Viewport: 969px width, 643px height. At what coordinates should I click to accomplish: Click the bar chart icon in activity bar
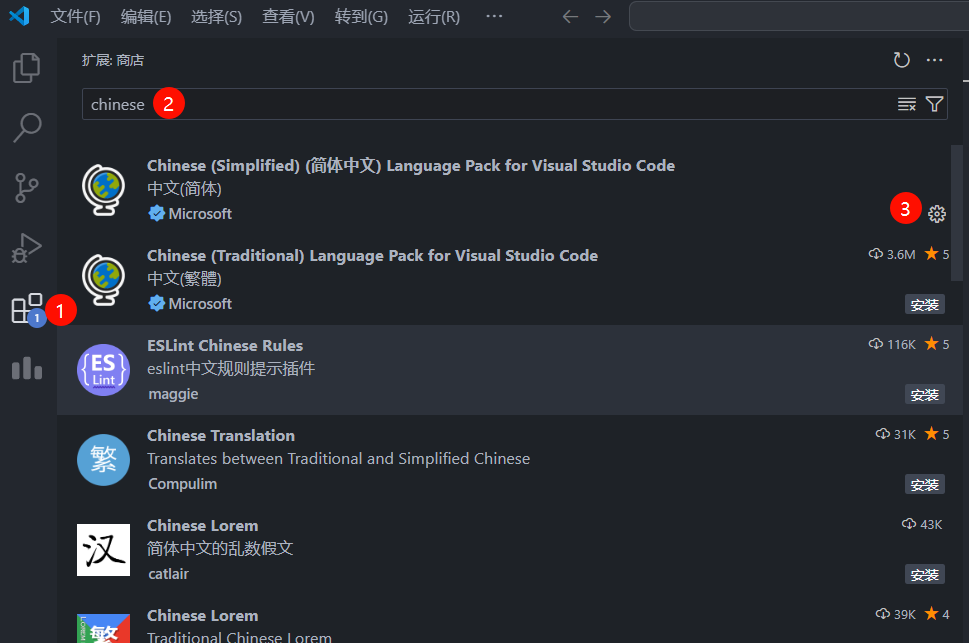coord(27,369)
